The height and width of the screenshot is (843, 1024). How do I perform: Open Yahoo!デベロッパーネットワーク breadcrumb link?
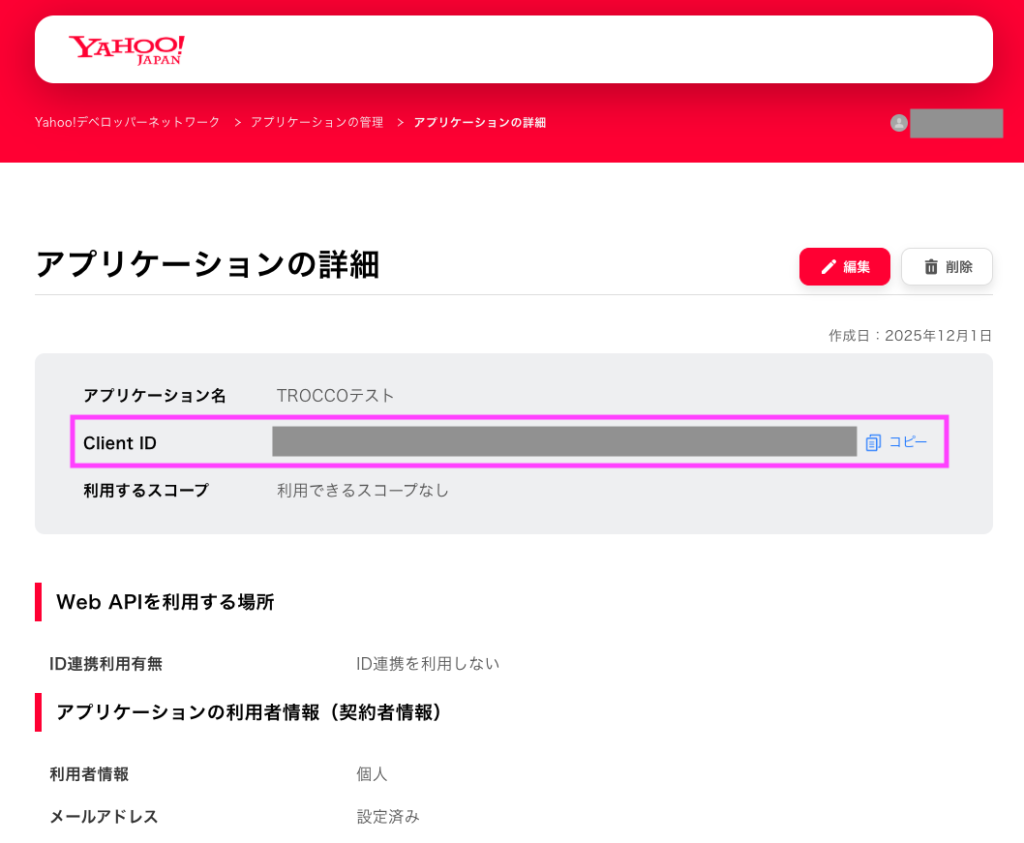[127, 122]
